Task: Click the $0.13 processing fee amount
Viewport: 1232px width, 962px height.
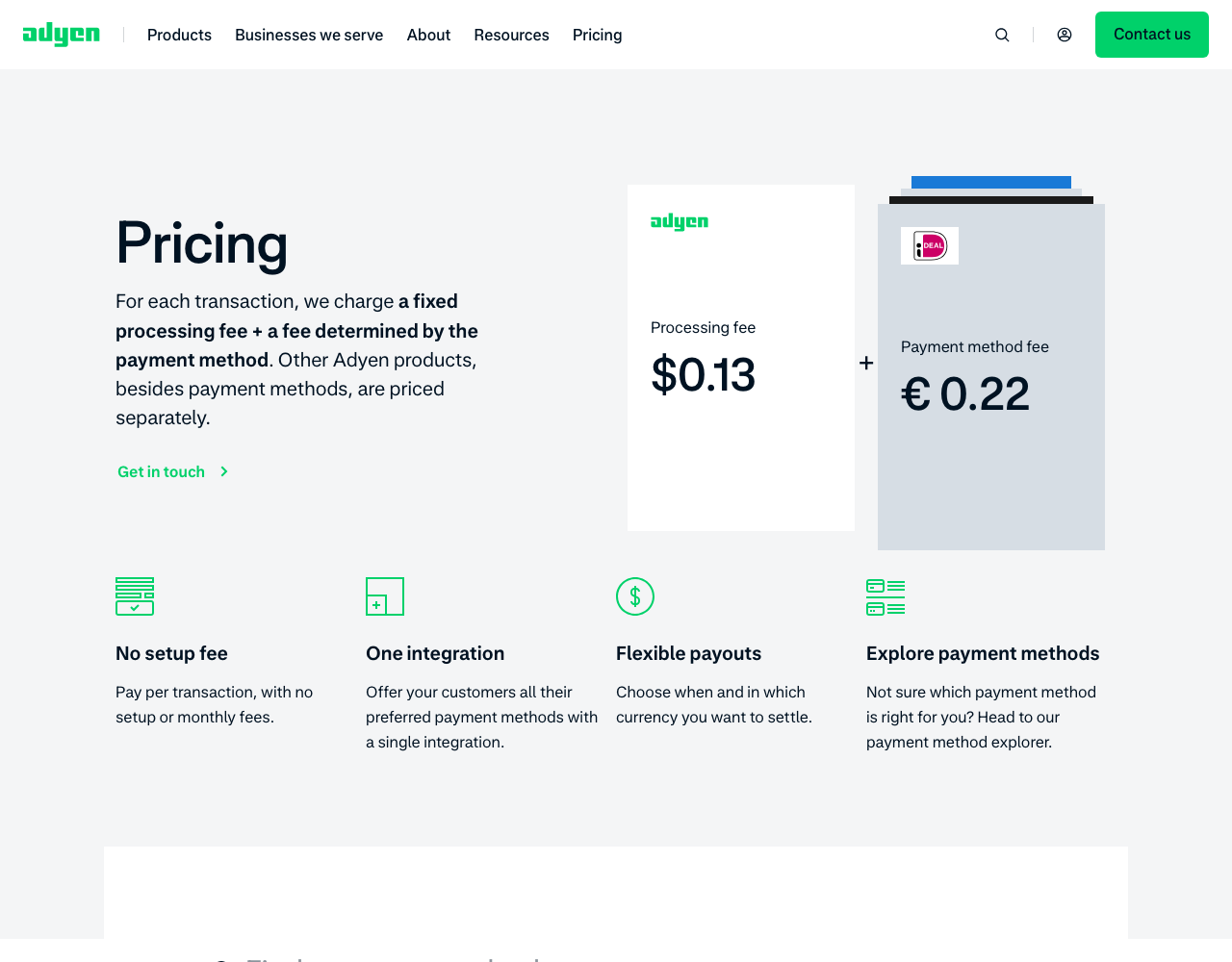Action: [x=704, y=374]
